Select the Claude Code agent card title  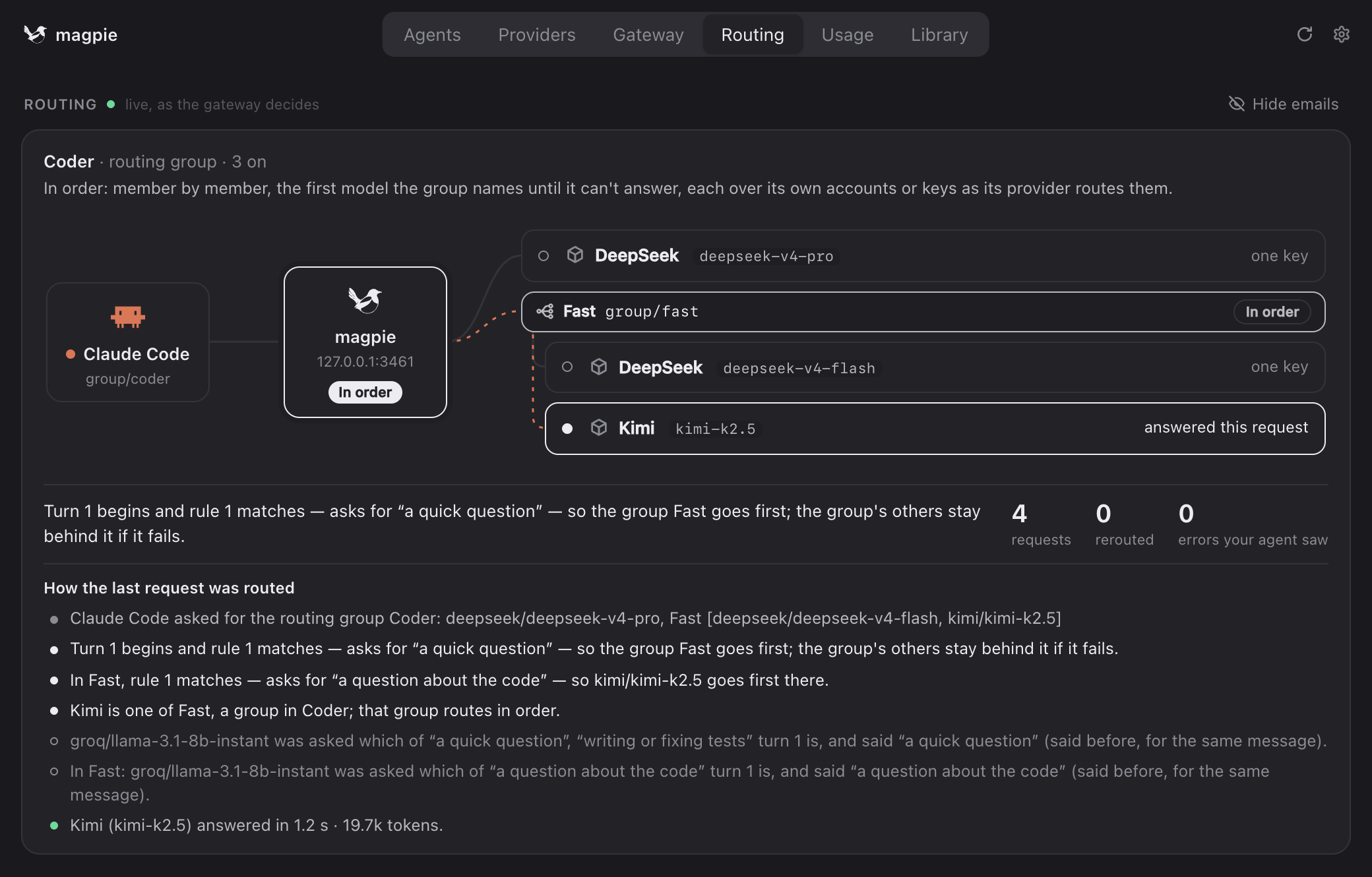137,354
